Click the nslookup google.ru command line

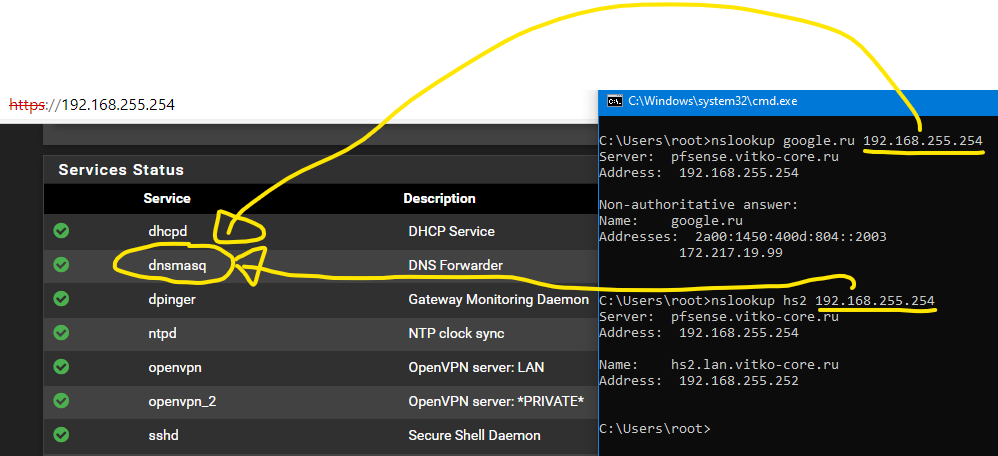point(791,141)
